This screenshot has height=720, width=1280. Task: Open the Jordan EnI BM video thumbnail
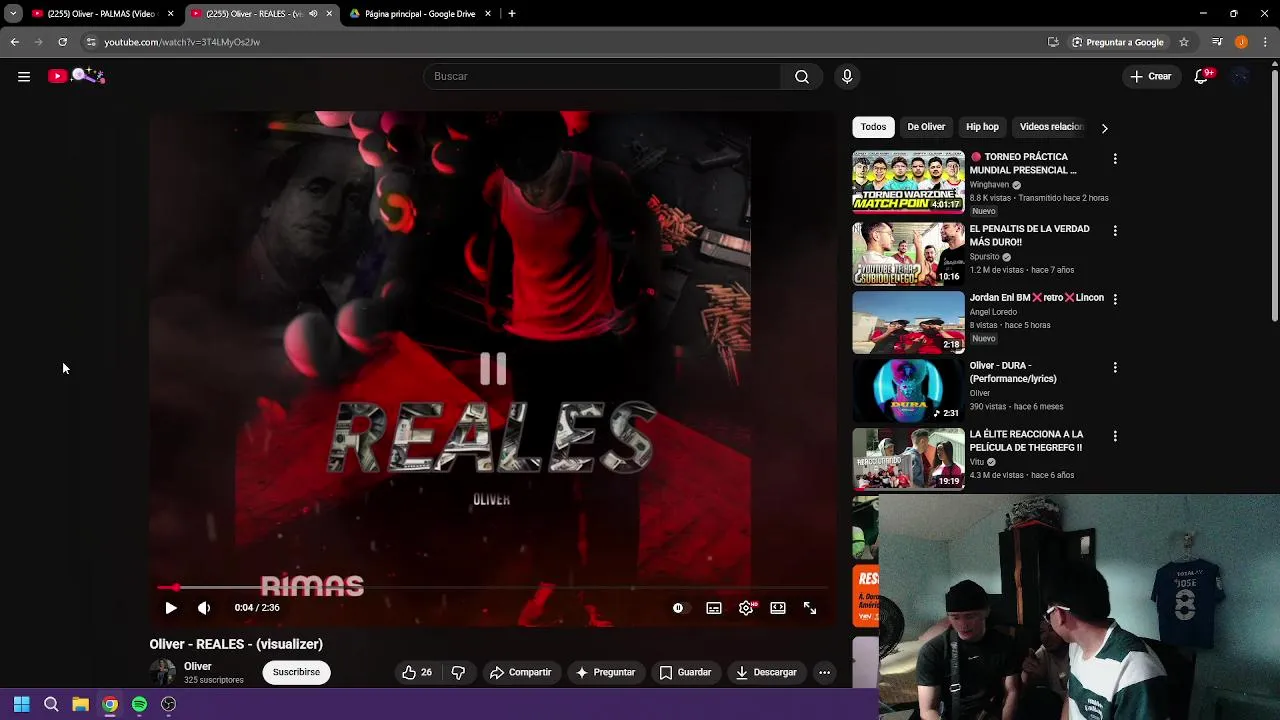tap(908, 322)
